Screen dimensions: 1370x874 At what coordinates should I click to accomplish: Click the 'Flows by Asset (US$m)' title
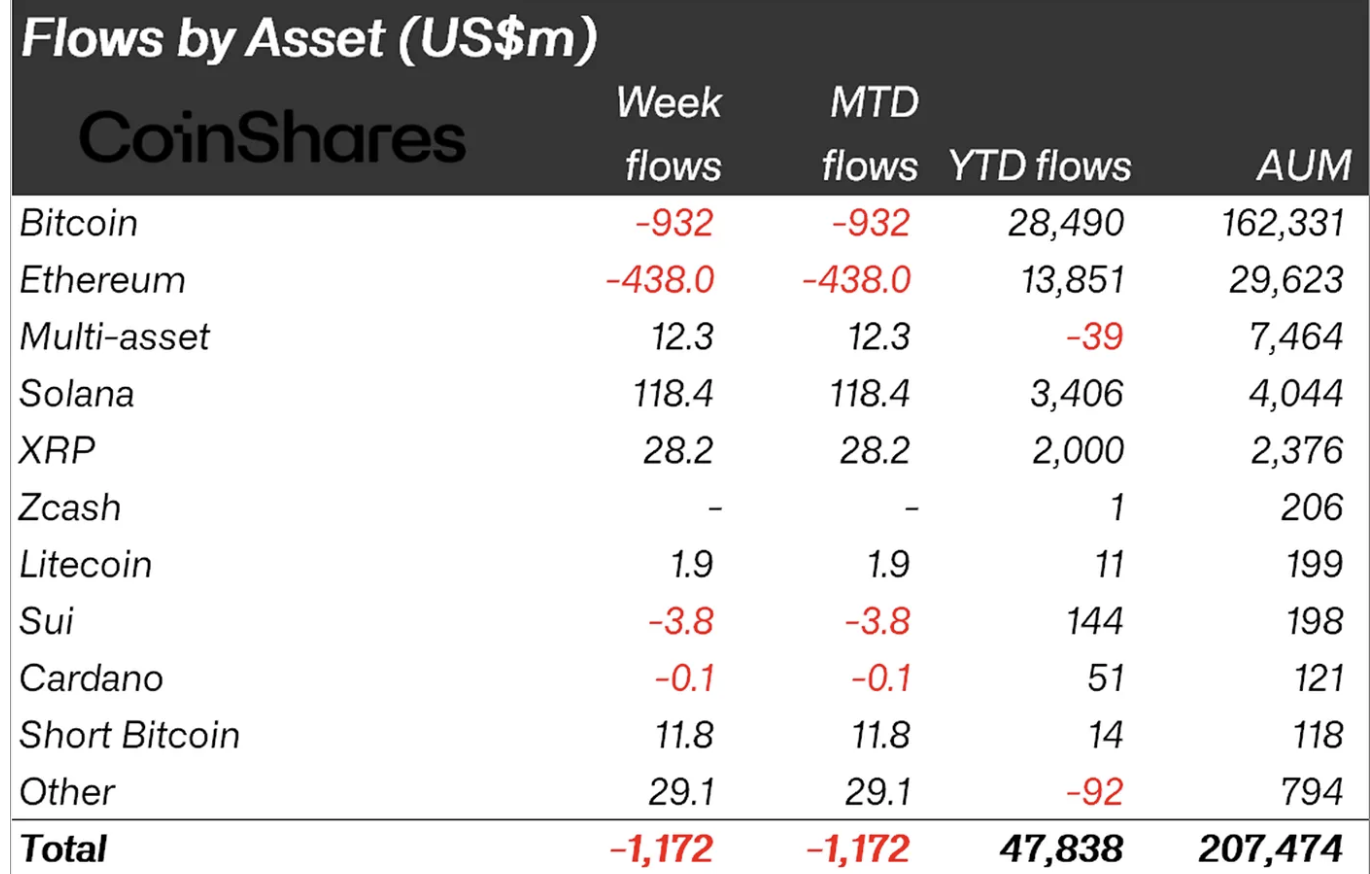point(309,42)
